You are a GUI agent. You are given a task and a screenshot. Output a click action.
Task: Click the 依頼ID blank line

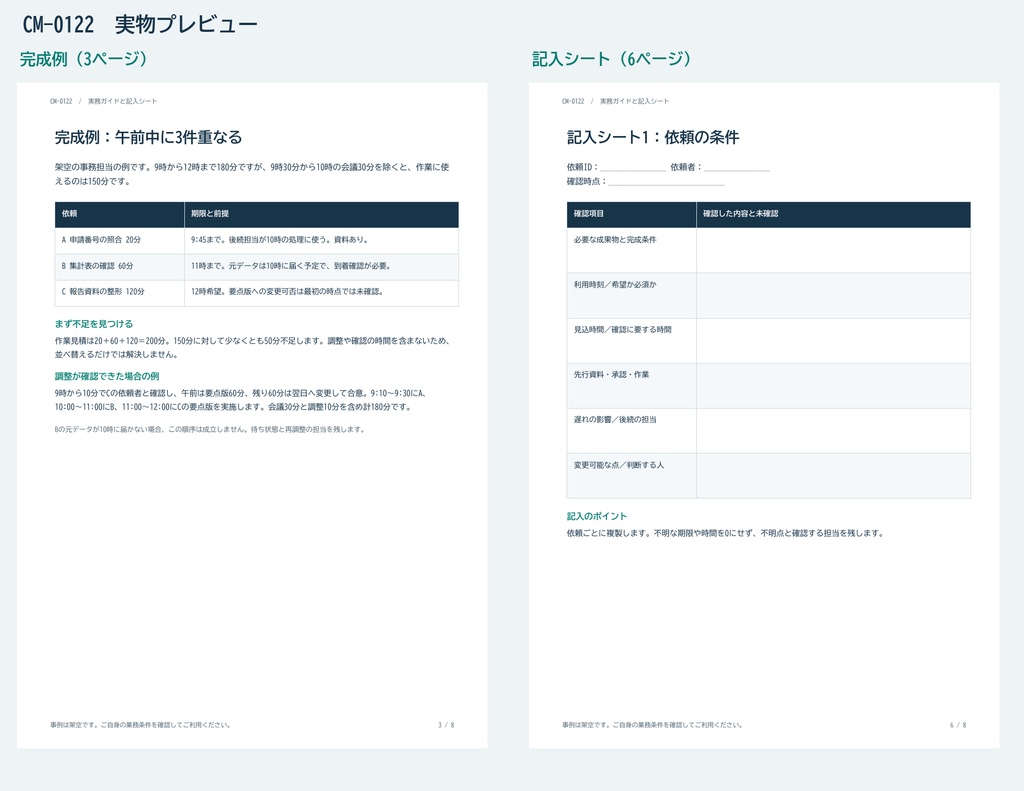[633, 169]
